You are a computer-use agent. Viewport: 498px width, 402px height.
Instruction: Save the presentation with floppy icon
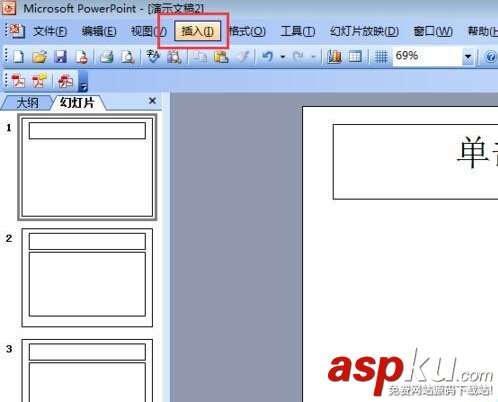click(61, 57)
